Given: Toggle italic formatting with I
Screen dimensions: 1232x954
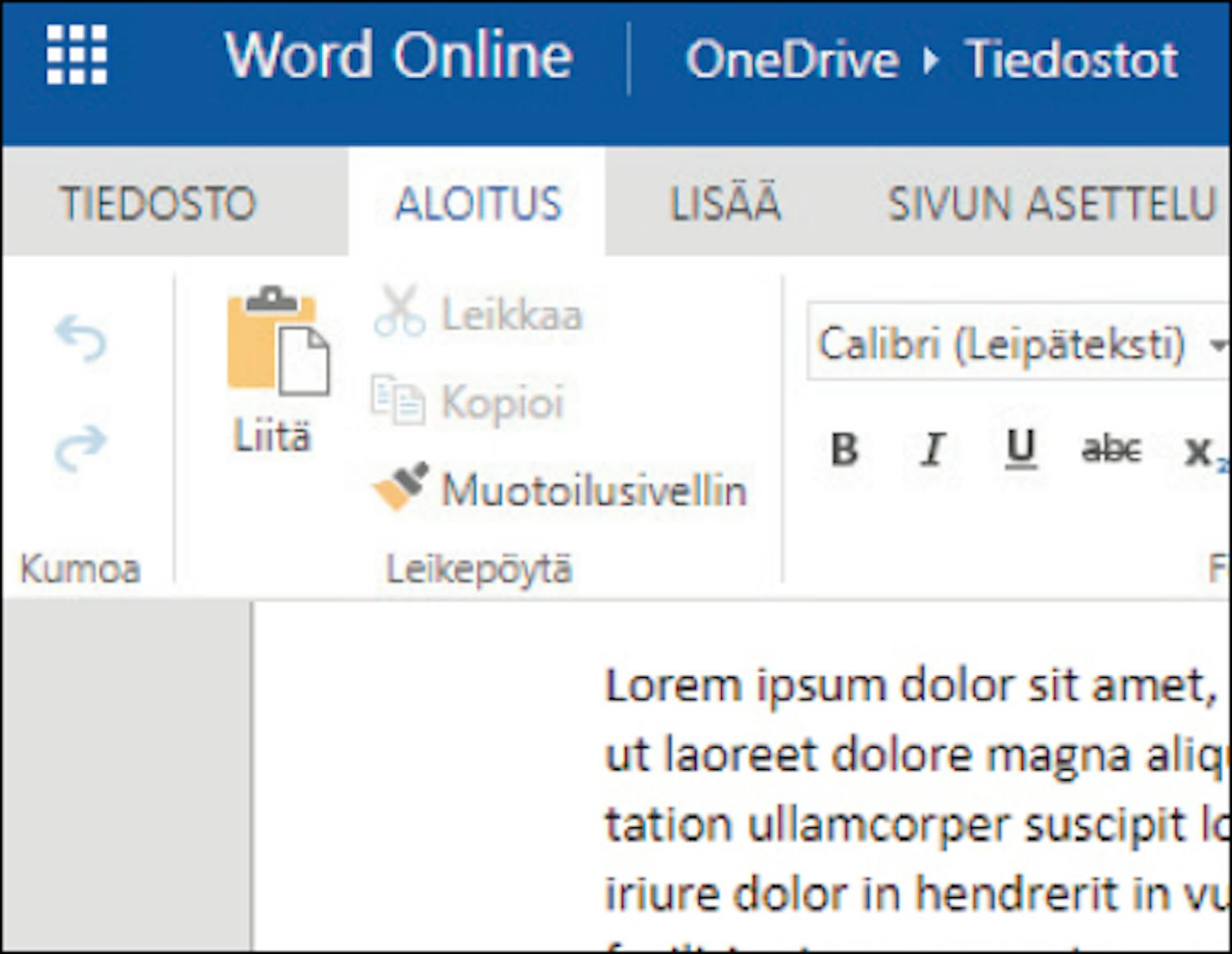Looking at the screenshot, I should [x=932, y=449].
